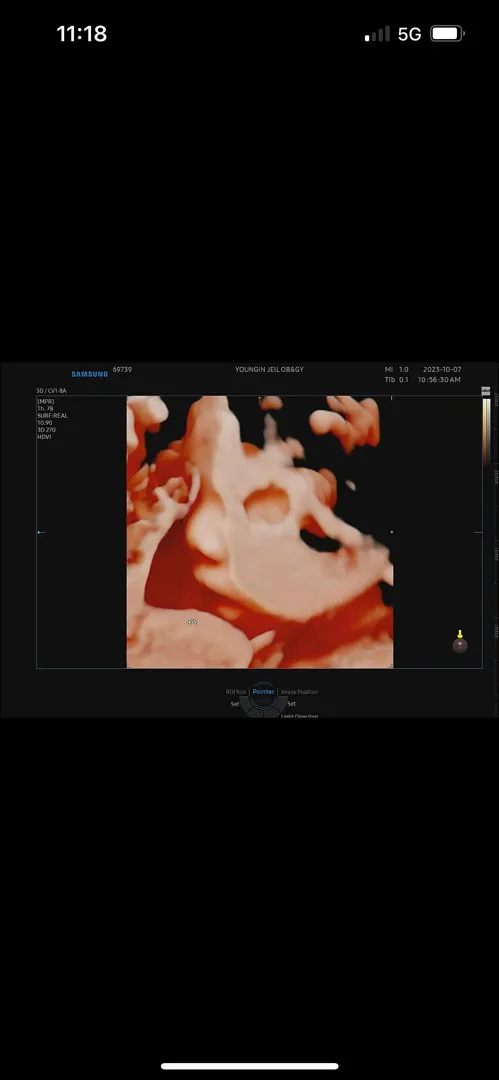Tap the battery indicator in status bar
499x1080 pixels.
[x=447, y=34]
